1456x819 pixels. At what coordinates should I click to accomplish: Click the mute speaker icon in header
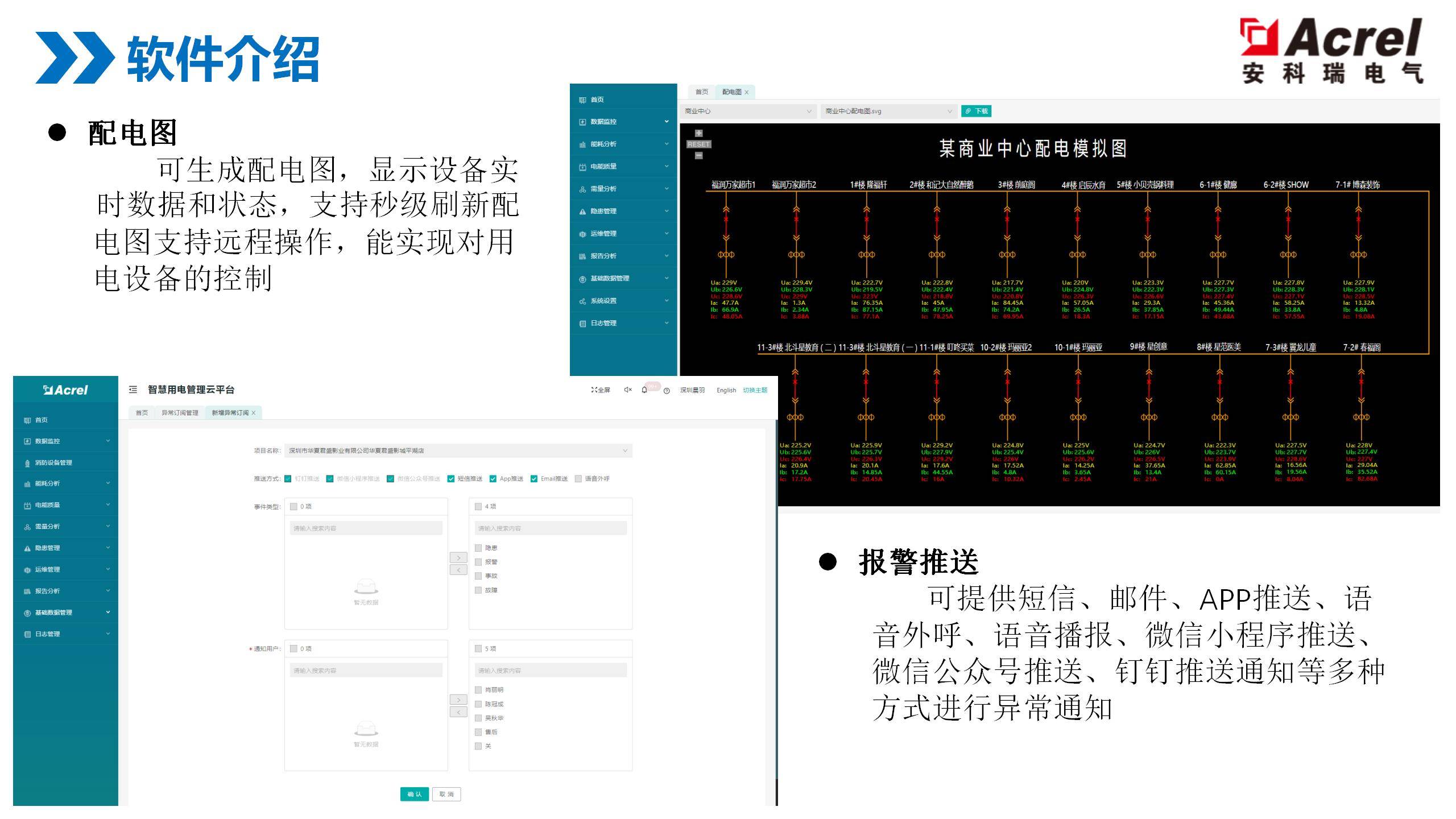(x=627, y=390)
